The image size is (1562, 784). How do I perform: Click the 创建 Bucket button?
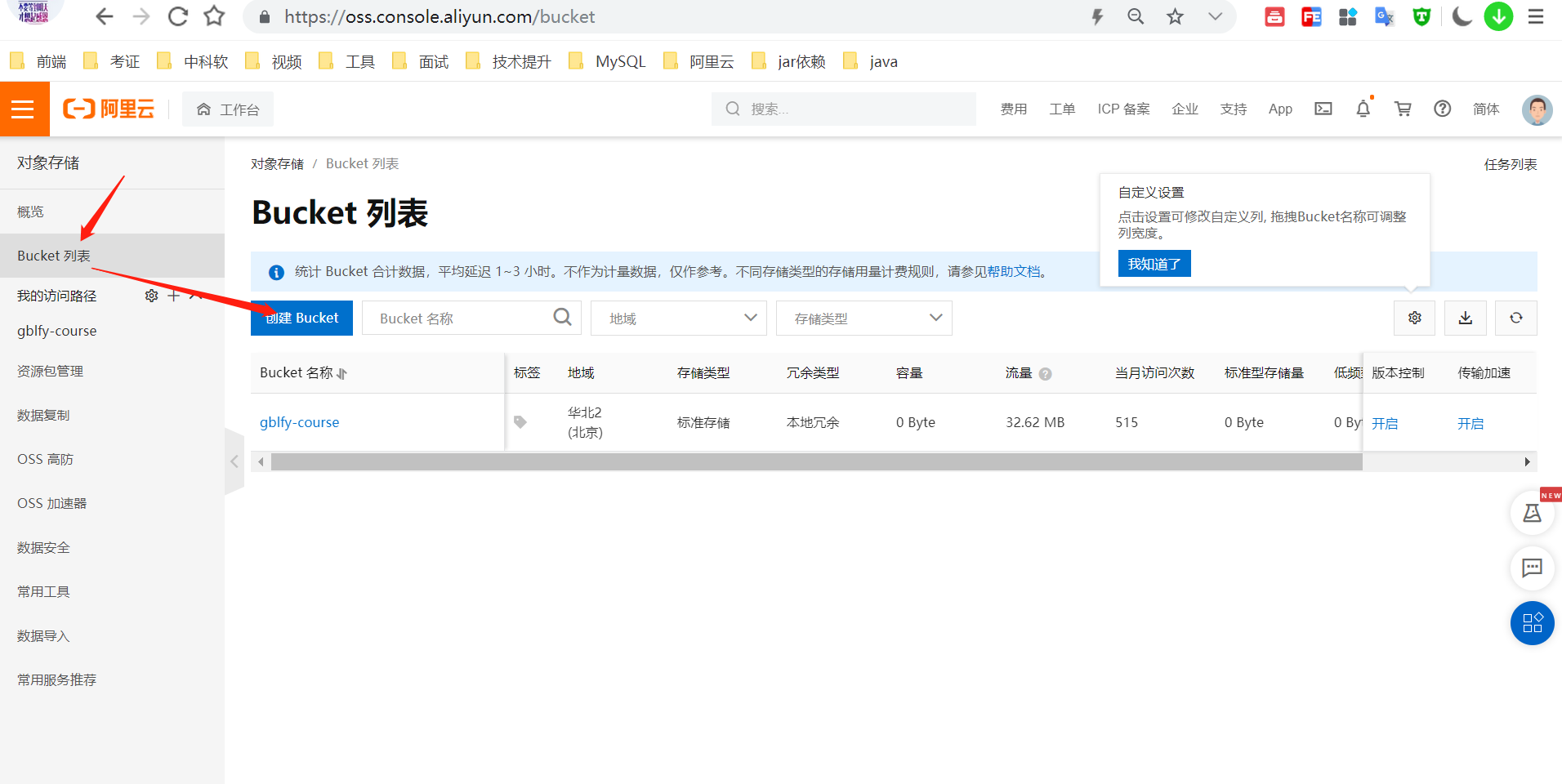301,318
